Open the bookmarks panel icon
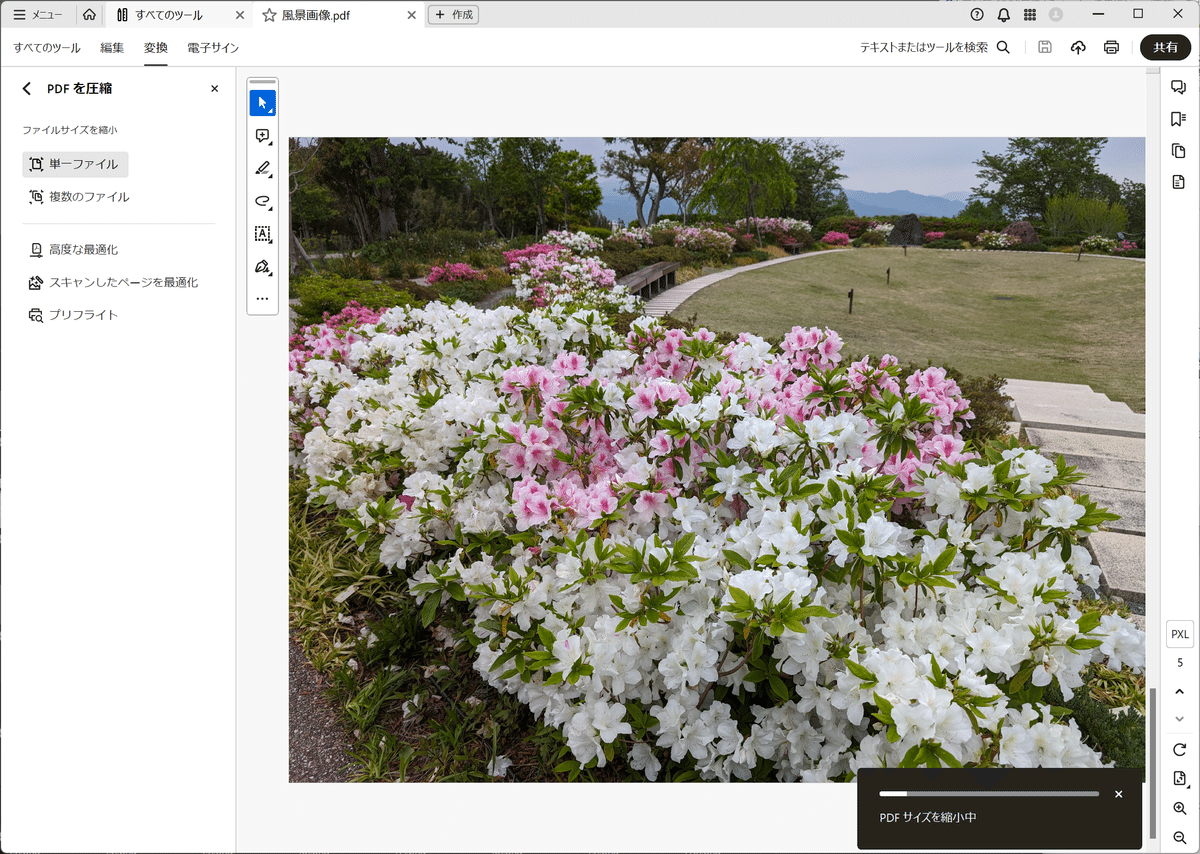1200x854 pixels. coord(1179,119)
